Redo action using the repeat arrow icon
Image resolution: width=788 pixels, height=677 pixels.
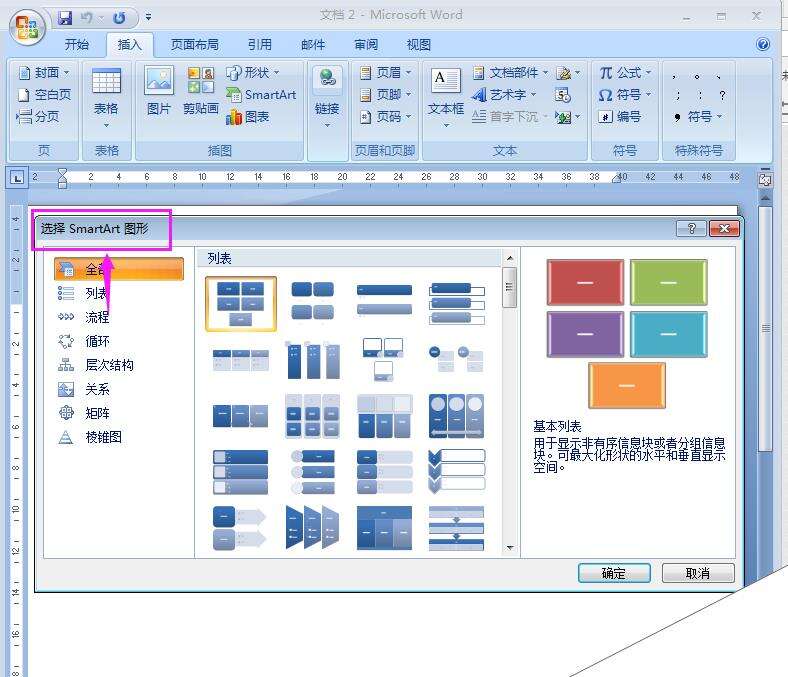120,18
